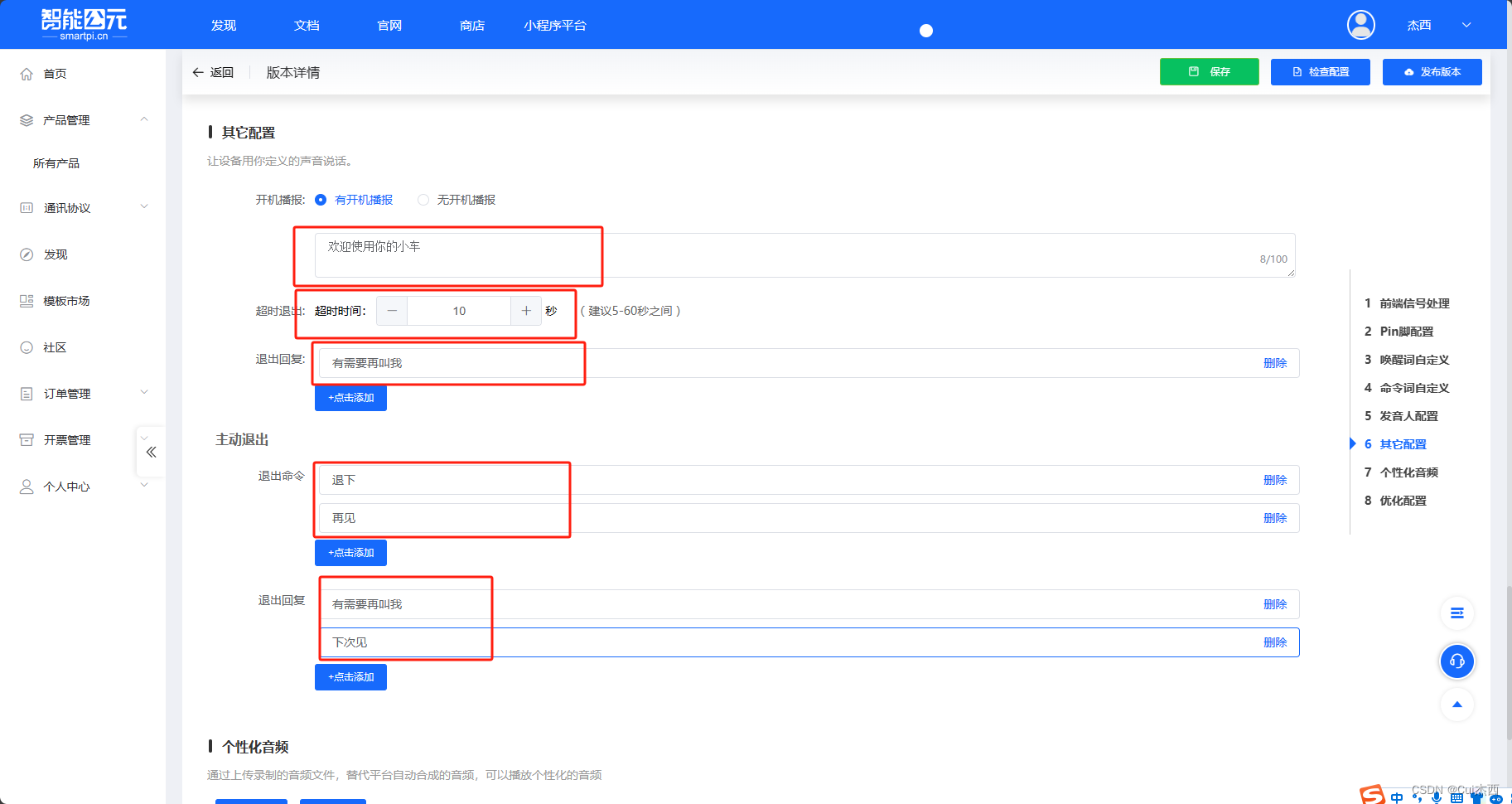The width and height of the screenshot is (1512, 804).
Task: Open the 官网 top navigation item
Action: [389, 26]
